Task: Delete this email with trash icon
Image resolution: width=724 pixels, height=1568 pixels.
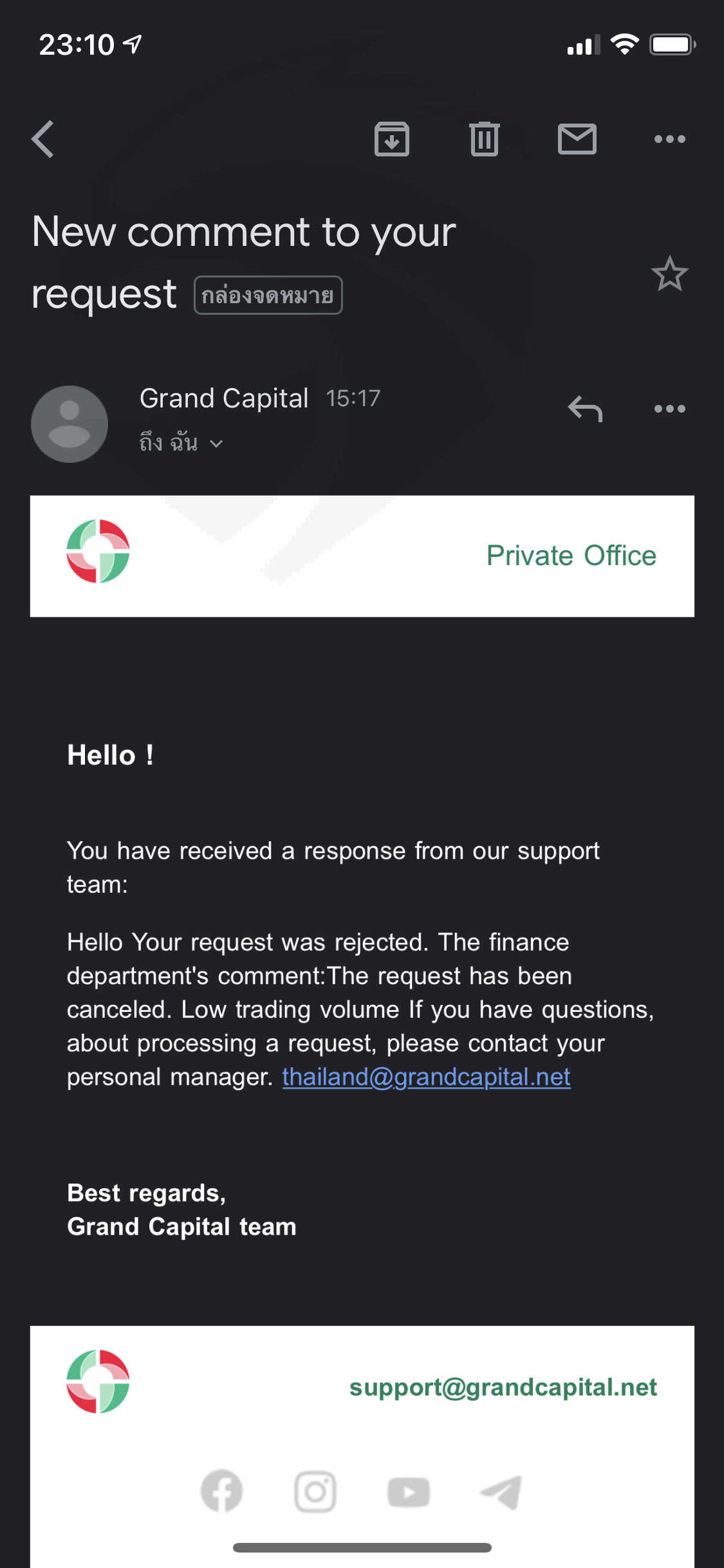Action: [485, 139]
